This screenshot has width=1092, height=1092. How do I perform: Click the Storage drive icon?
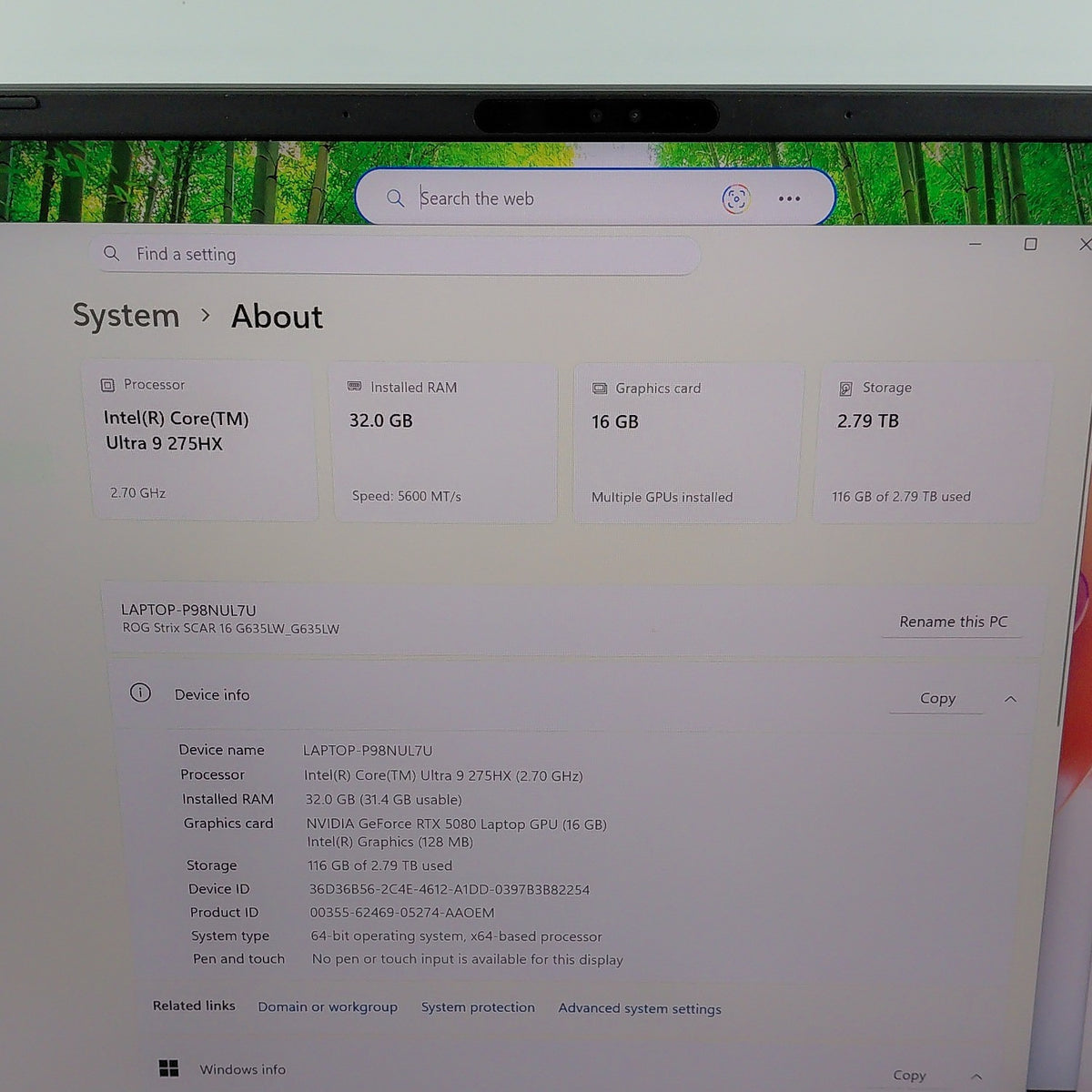(x=845, y=389)
